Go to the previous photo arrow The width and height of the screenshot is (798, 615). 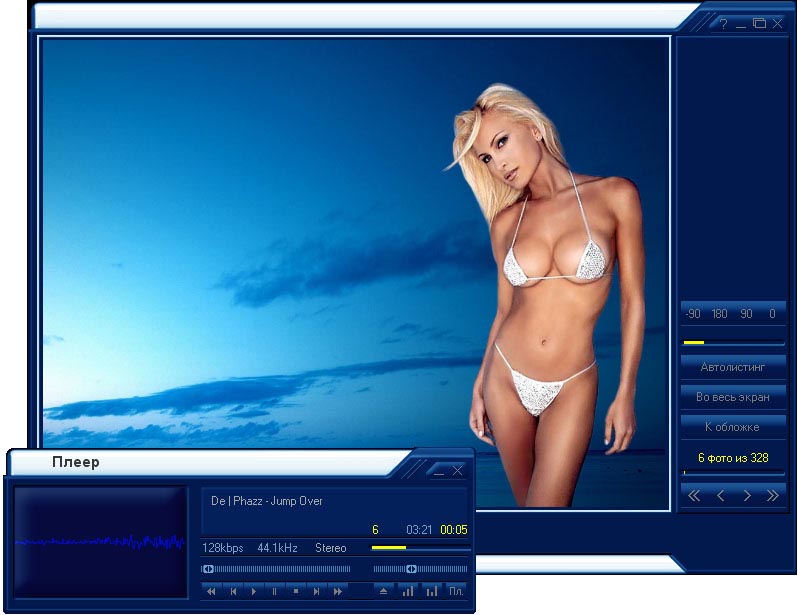(720, 495)
